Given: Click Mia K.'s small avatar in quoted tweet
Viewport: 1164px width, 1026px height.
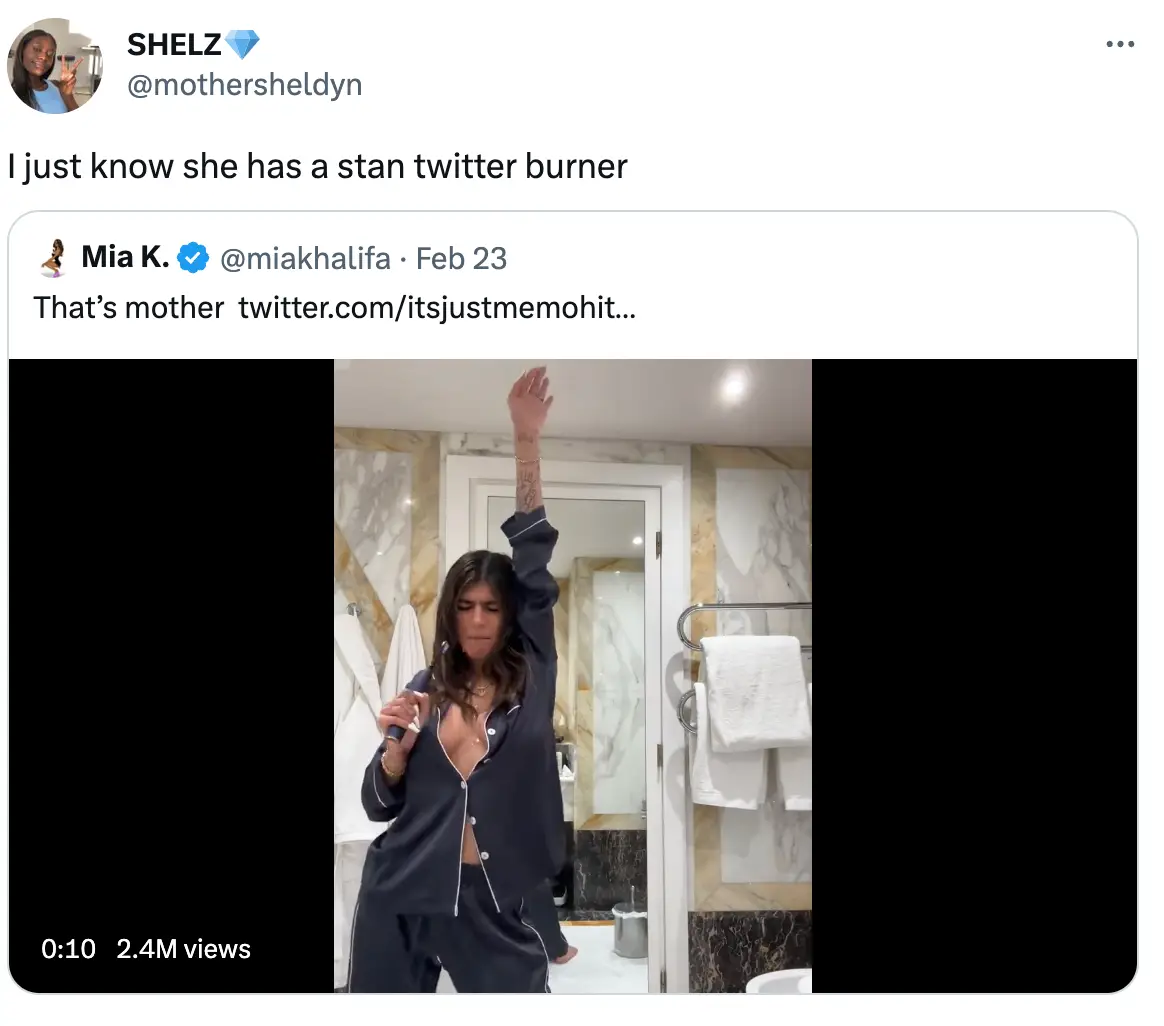Looking at the screenshot, I should [x=53, y=259].
